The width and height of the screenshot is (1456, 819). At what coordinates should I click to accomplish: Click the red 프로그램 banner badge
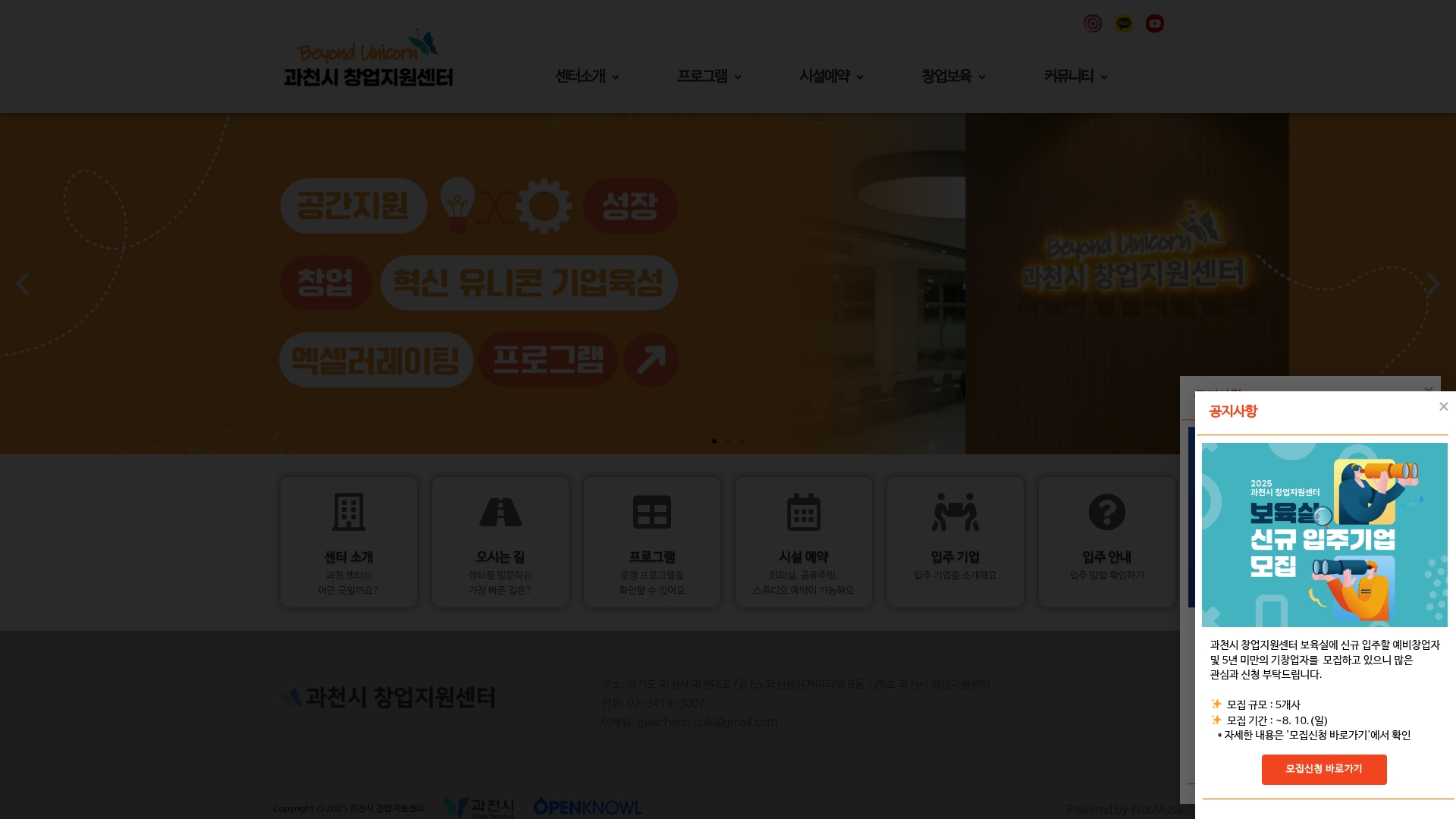pyautogui.click(x=548, y=359)
